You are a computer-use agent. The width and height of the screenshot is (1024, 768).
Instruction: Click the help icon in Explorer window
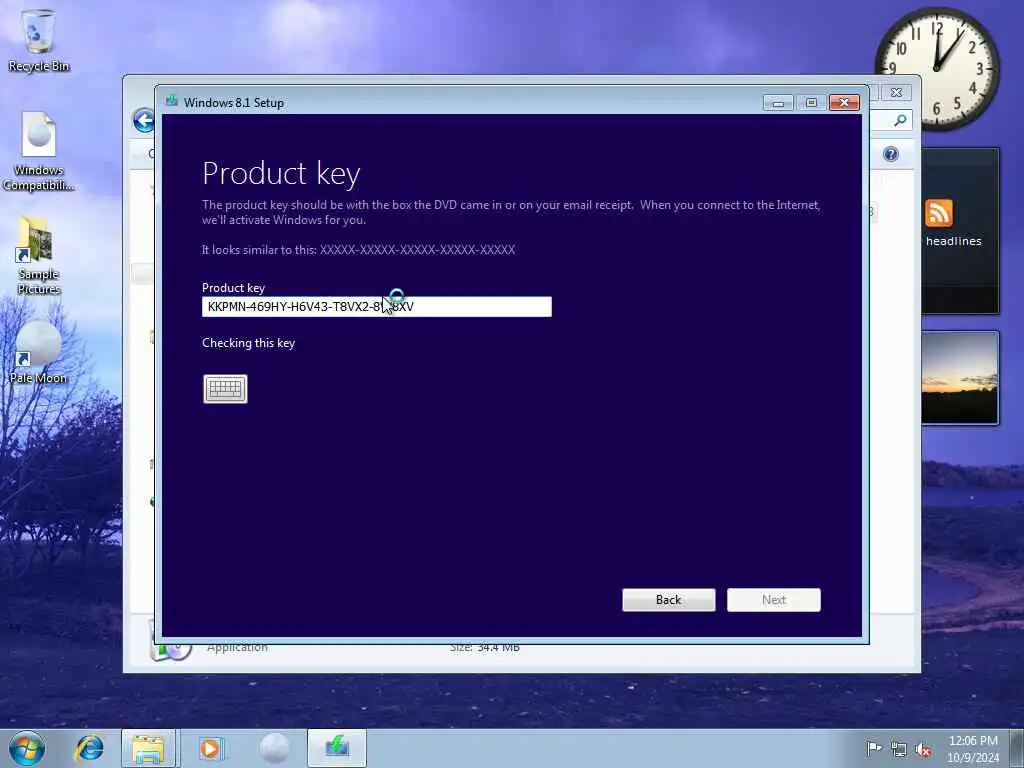(x=891, y=154)
